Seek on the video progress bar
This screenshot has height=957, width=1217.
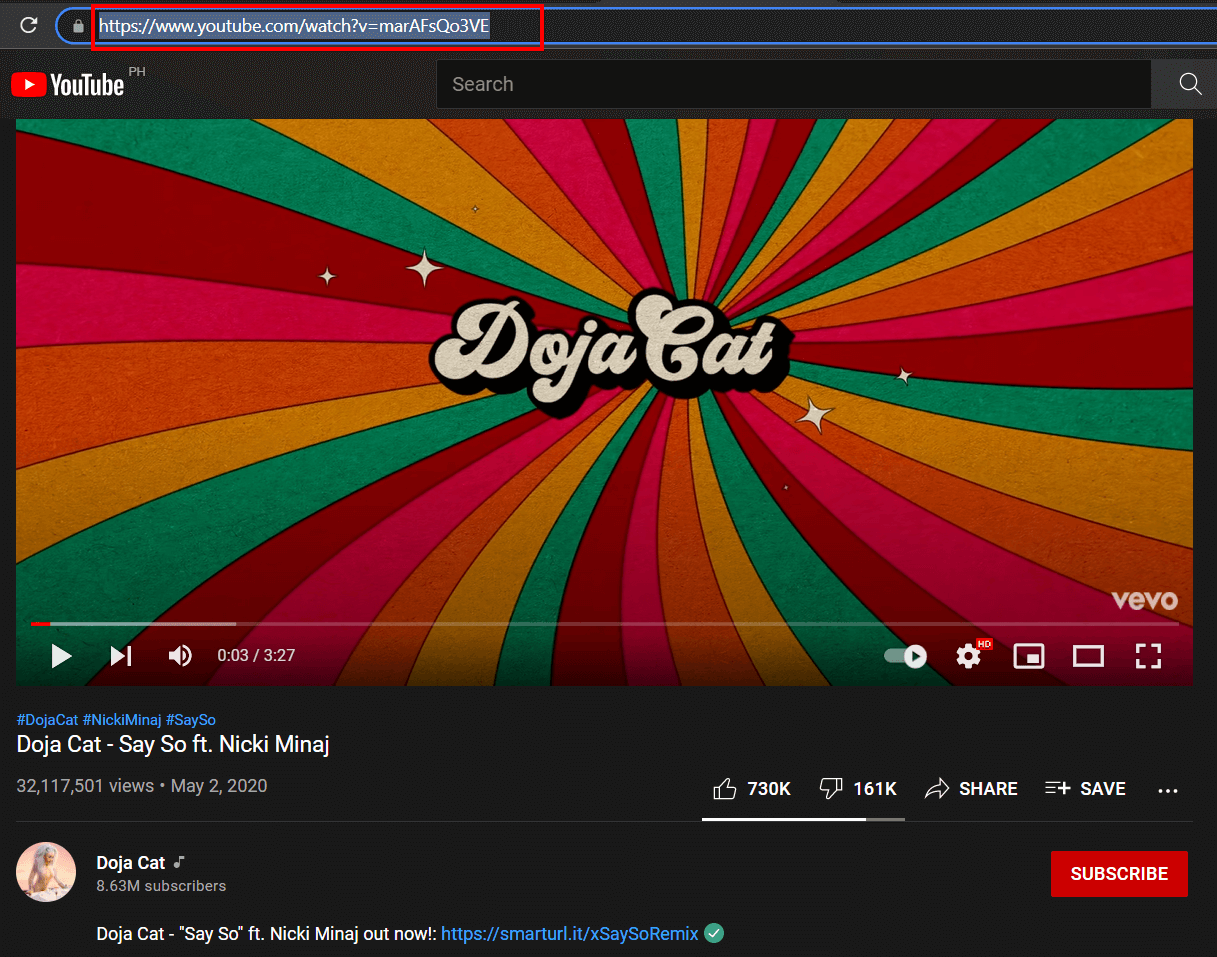click(604, 624)
